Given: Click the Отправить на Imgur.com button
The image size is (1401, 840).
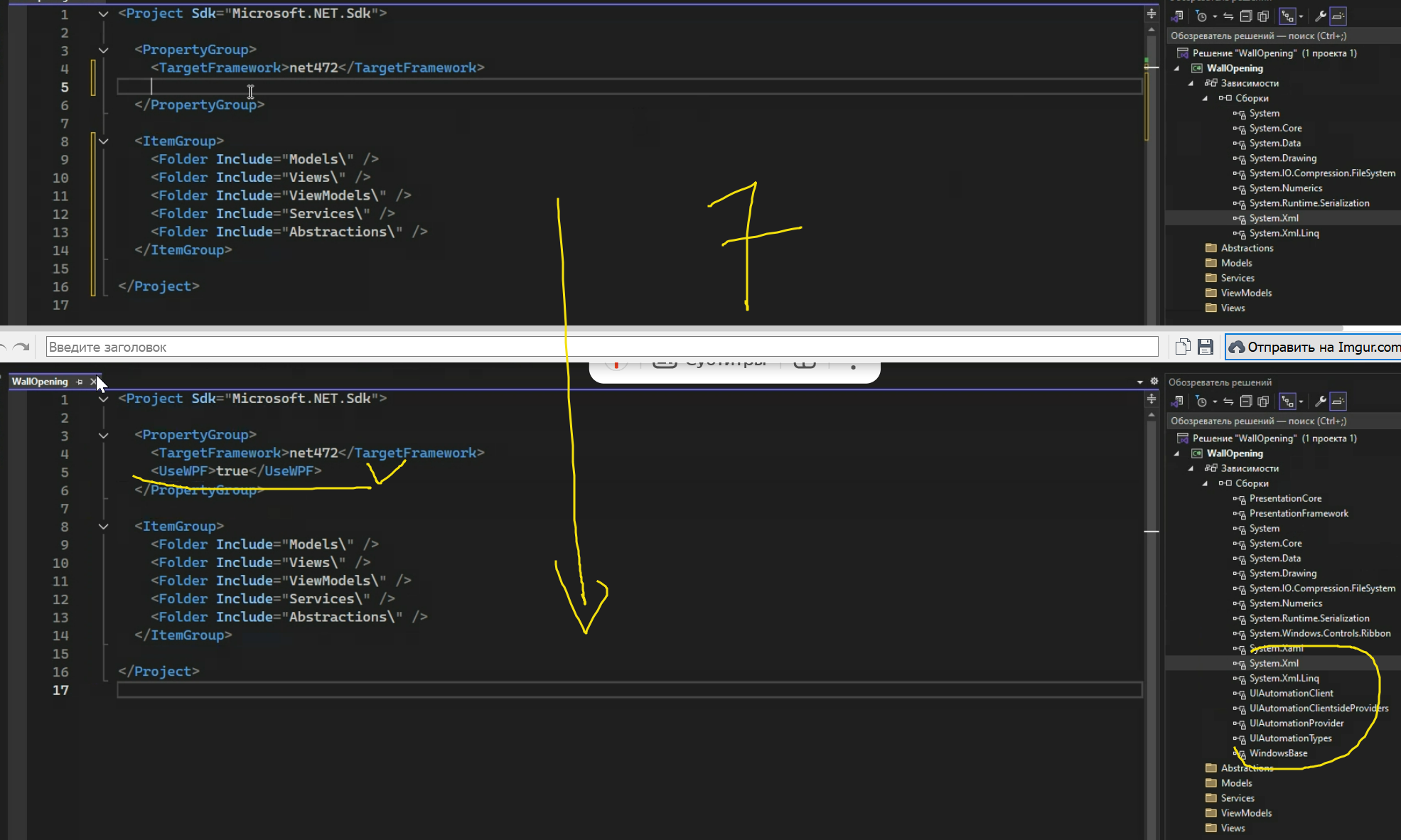Looking at the screenshot, I should point(1314,347).
